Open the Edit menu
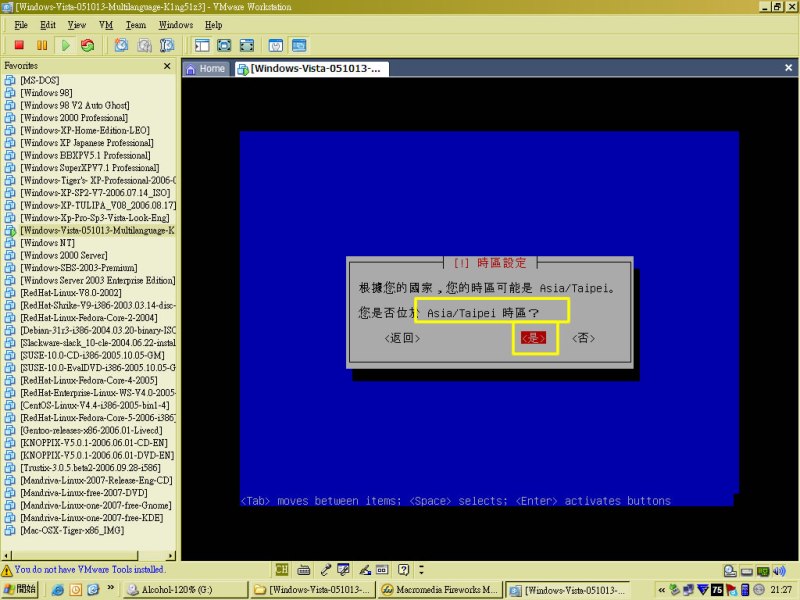This screenshot has height=600, width=800. [48, 25]
